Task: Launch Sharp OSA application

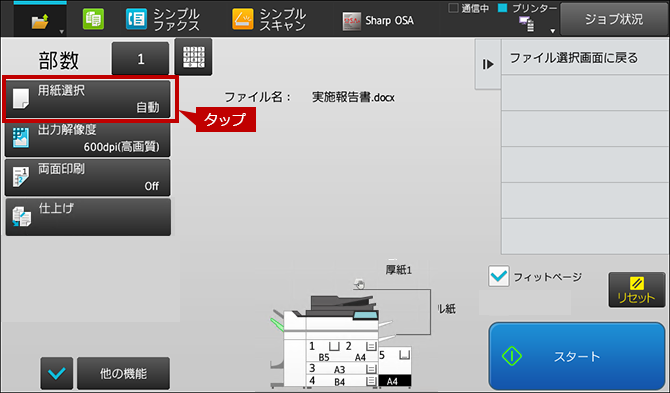Action: click(378, 21)
